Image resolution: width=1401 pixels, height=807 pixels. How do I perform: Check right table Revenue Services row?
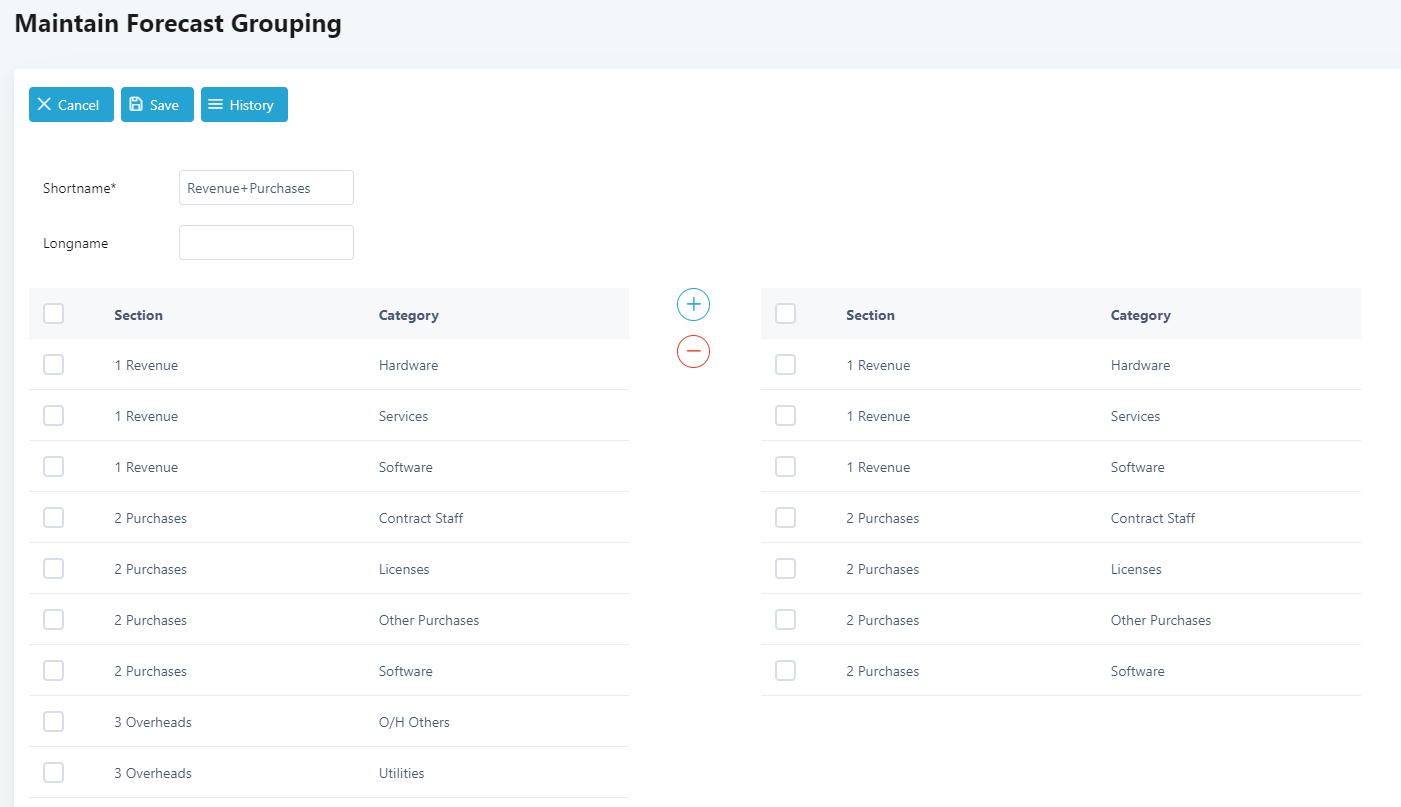click(786, 416)
